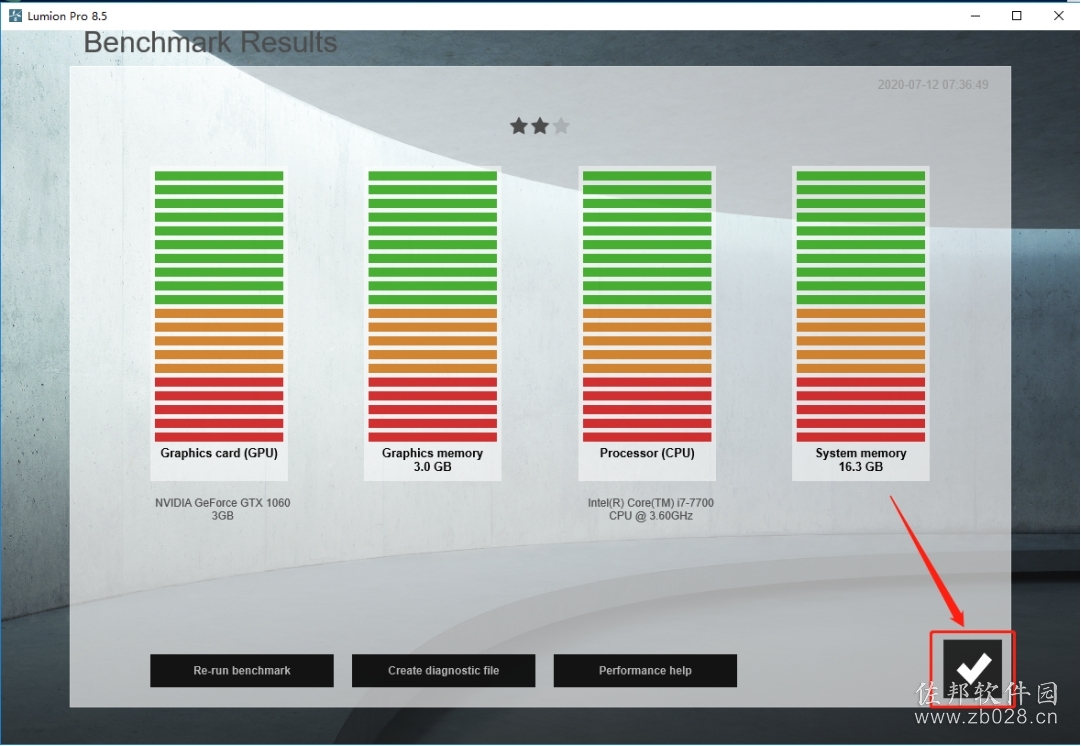Screen dimensions: 1081x746
Task: Click the 2020-07-12 07:36:49 timestamp
Action: 933,85
